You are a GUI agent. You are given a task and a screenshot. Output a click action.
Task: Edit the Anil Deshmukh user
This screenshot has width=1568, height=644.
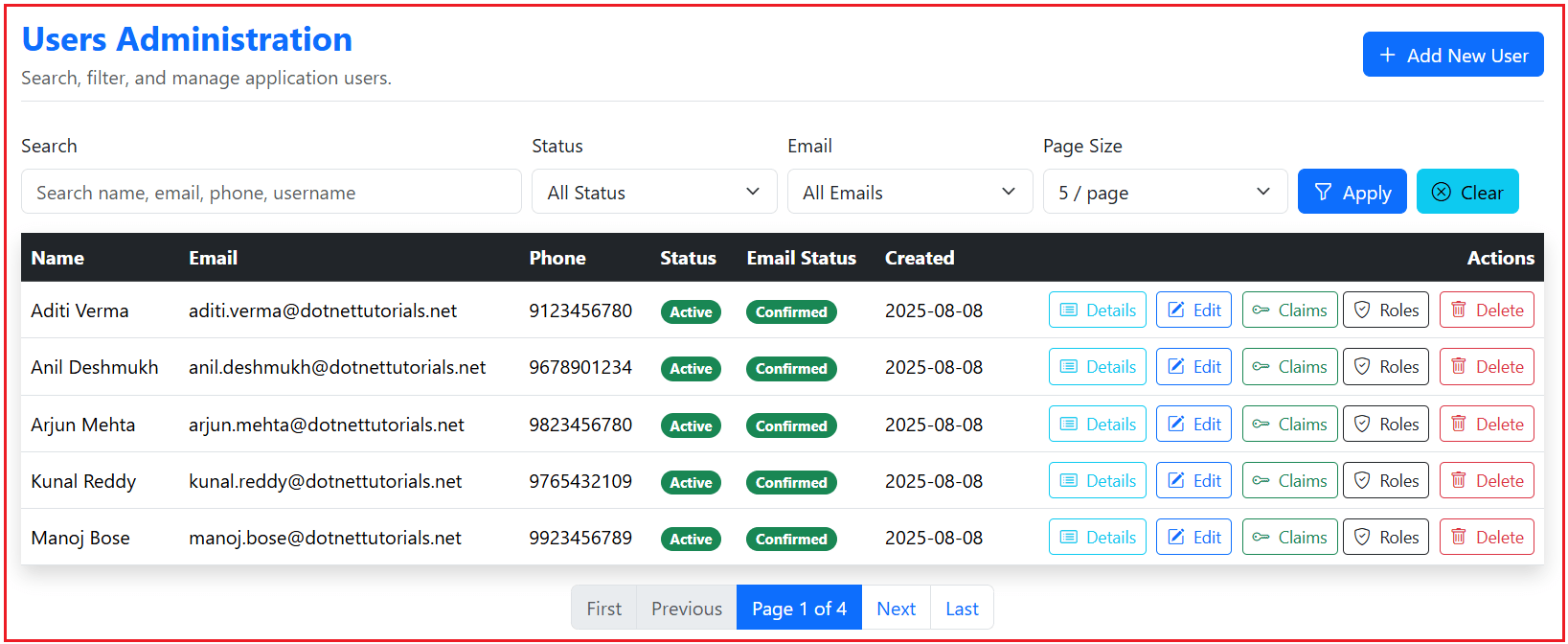[1193, 366]
